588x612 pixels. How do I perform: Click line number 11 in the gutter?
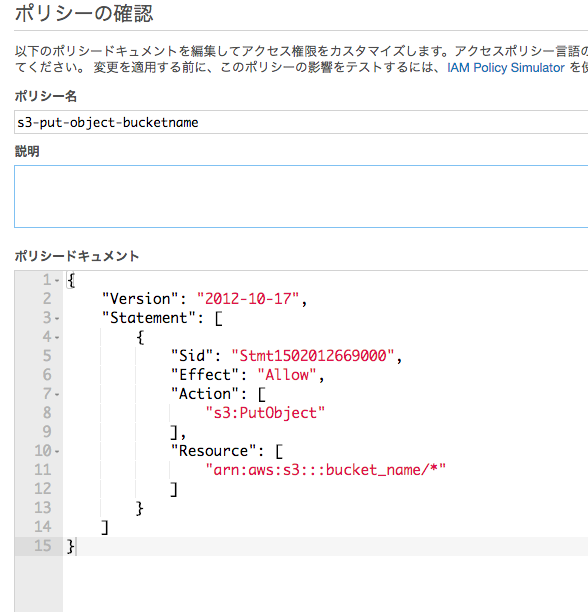point(43,470)
